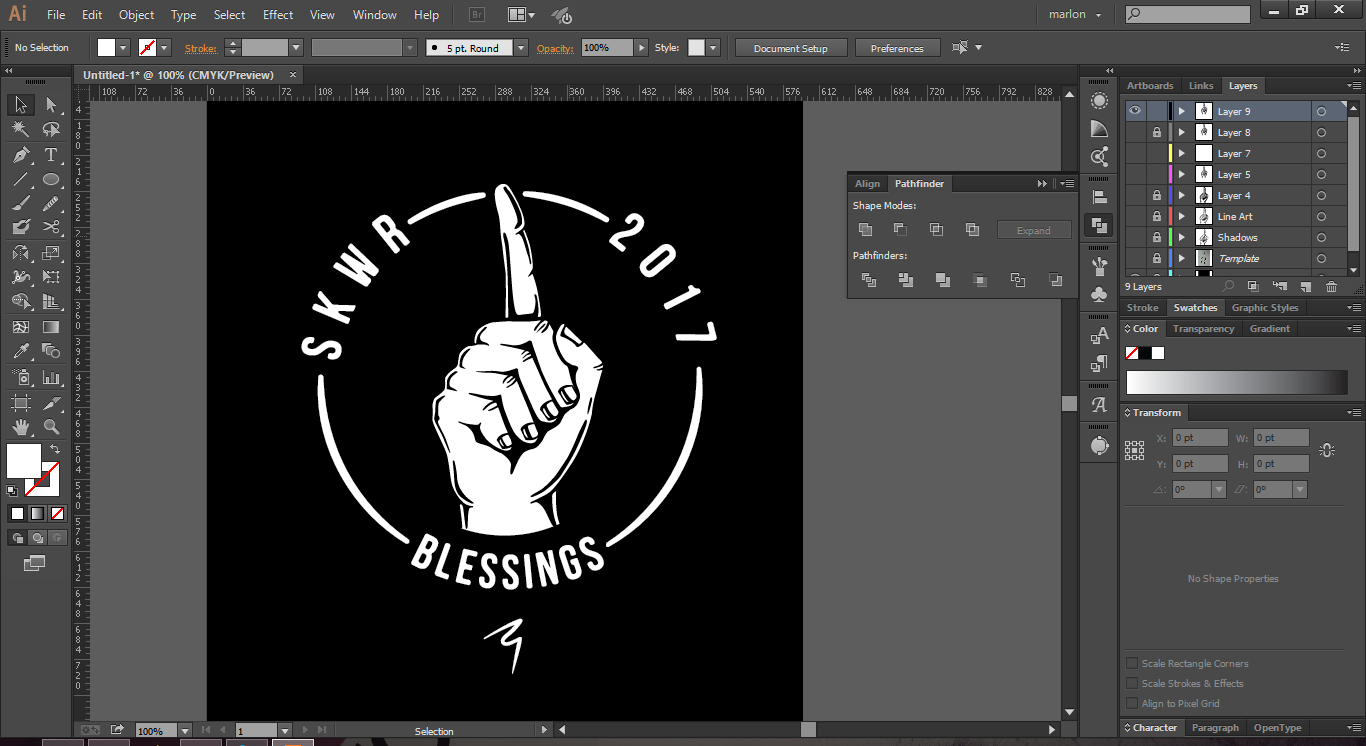Open the 5 pt. Round brush dropdown
Screen dimensions: 1366x746
521,48
